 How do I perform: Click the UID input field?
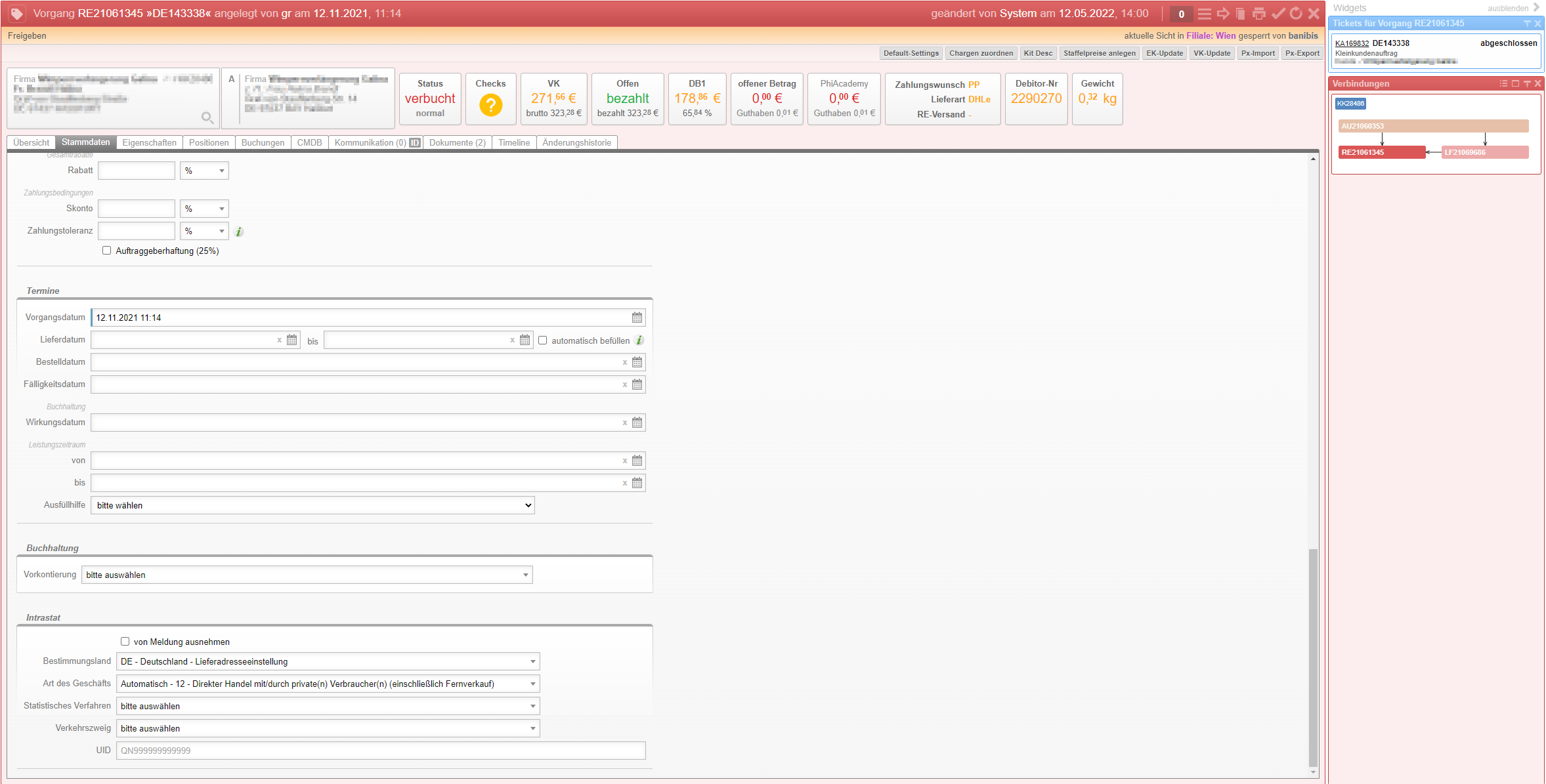381,751
